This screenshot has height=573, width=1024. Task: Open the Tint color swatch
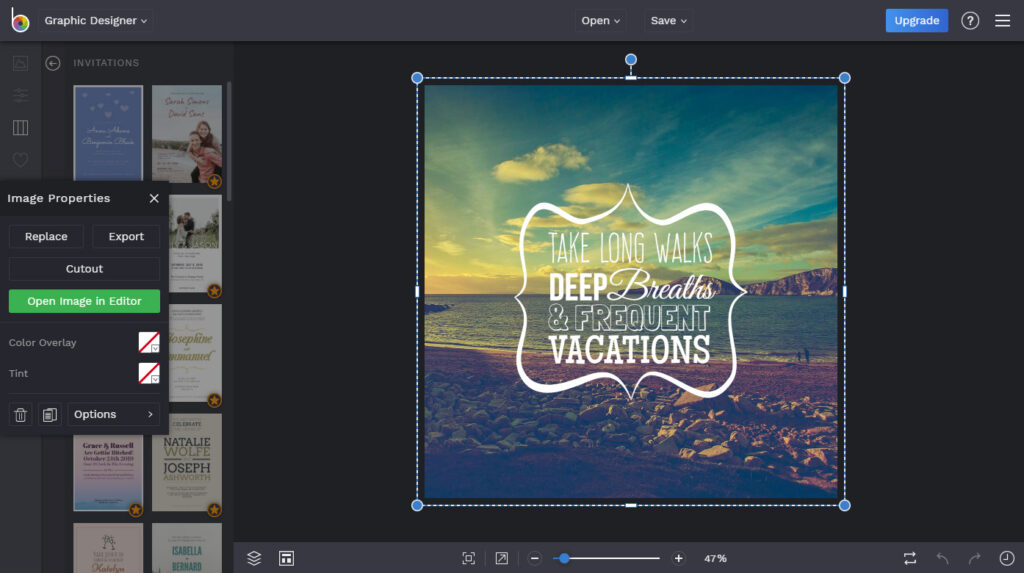(148, 374)
